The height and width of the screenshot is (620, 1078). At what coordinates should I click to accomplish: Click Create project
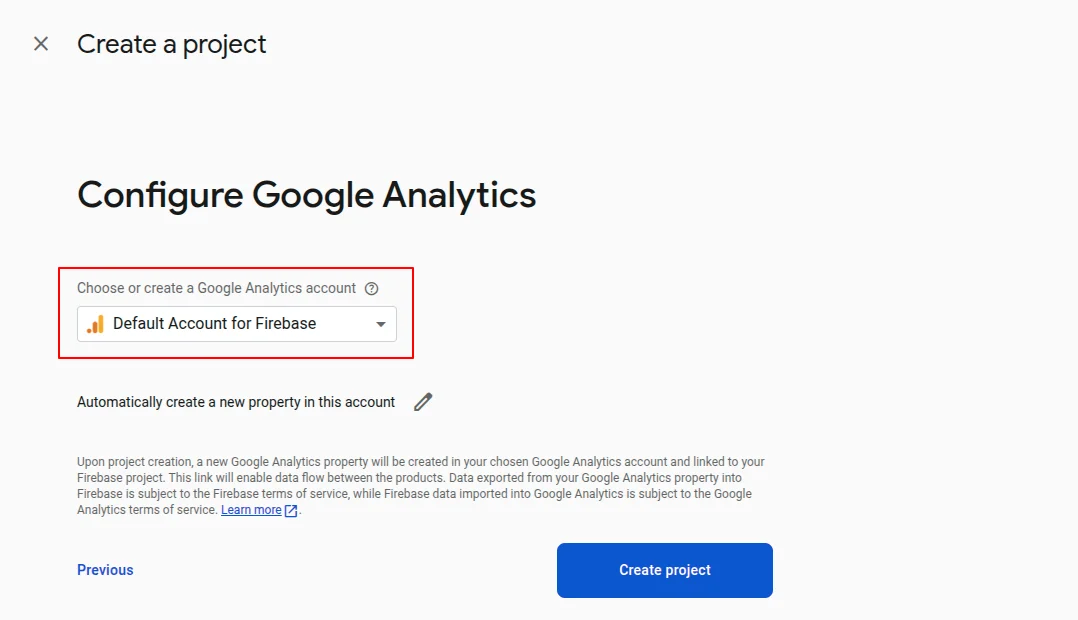[x=664, y=570]
